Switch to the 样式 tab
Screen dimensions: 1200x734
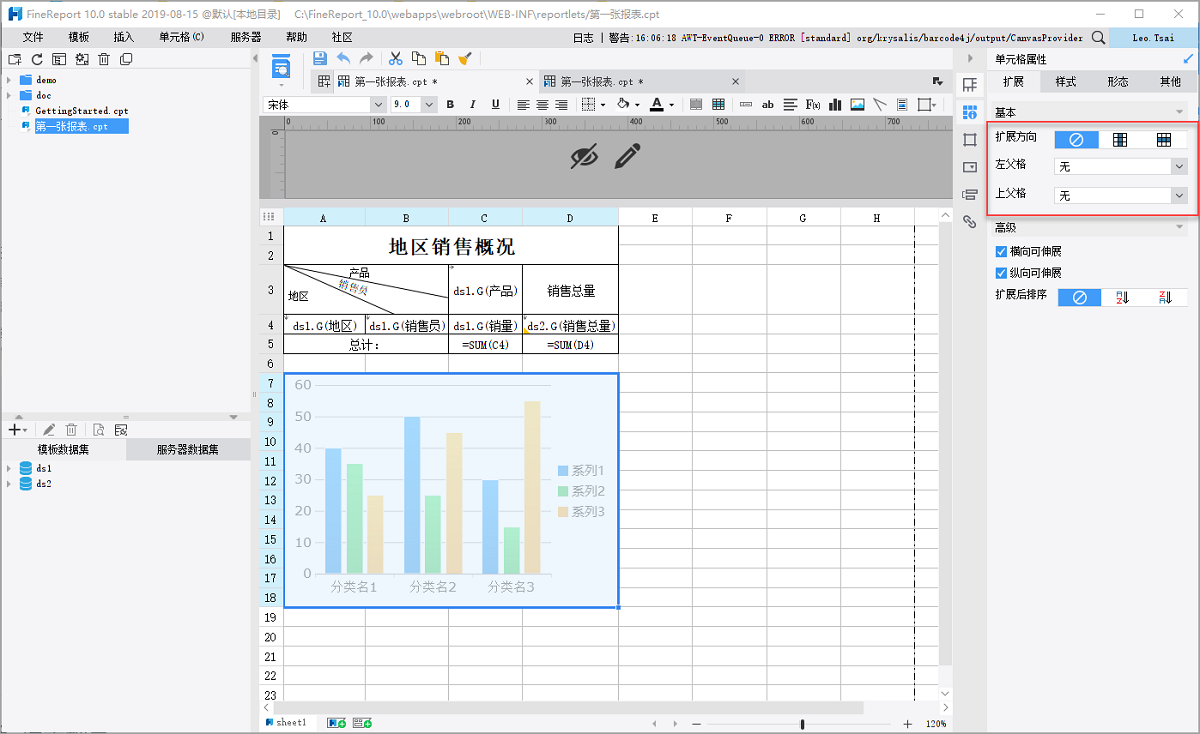click(1066, 82)
